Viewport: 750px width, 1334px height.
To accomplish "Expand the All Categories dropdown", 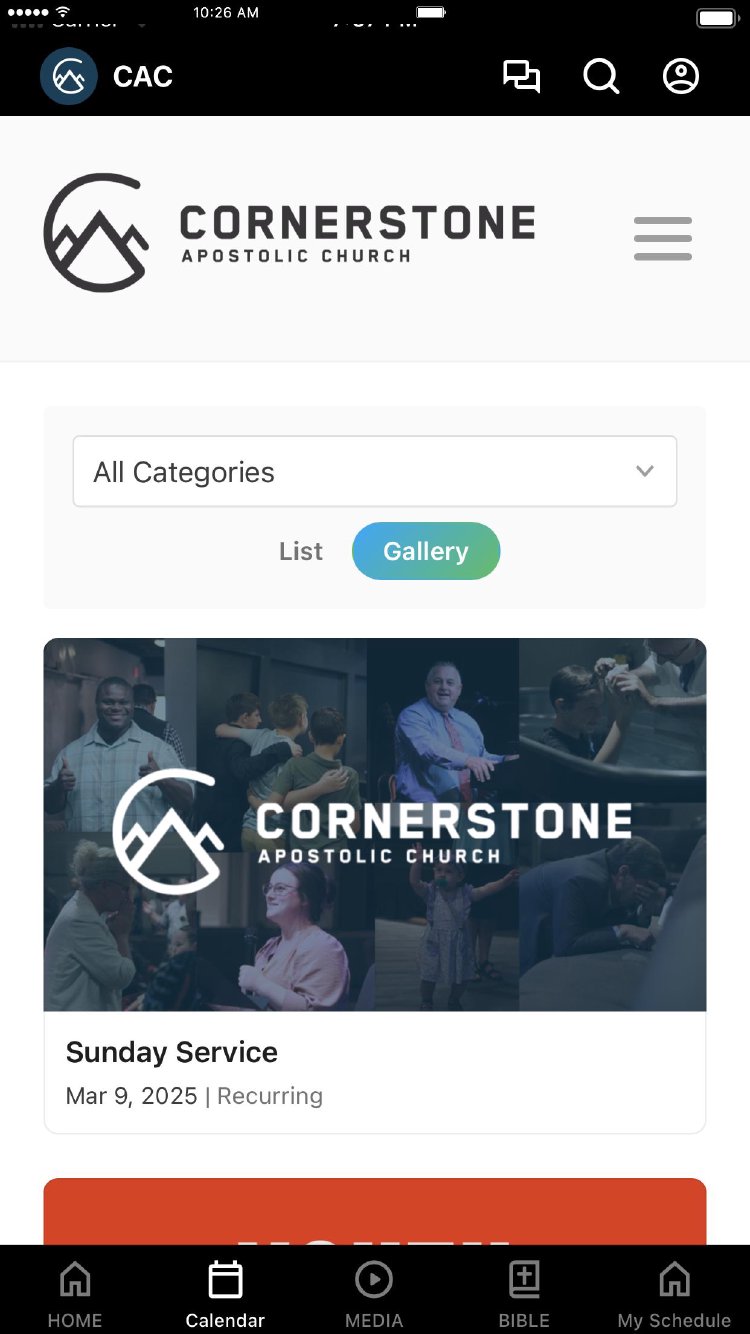I will [375, 471].
